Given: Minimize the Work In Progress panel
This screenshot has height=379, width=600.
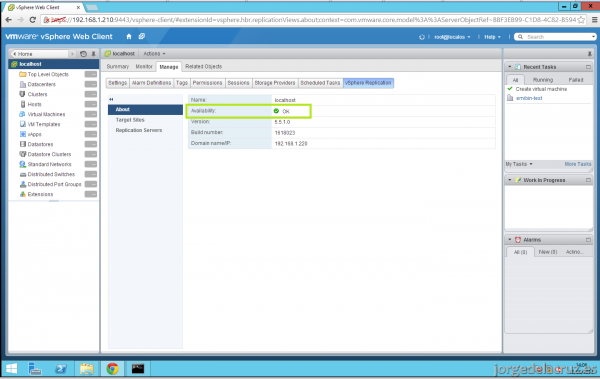Looking at the screenshot, I should point(588,180).
